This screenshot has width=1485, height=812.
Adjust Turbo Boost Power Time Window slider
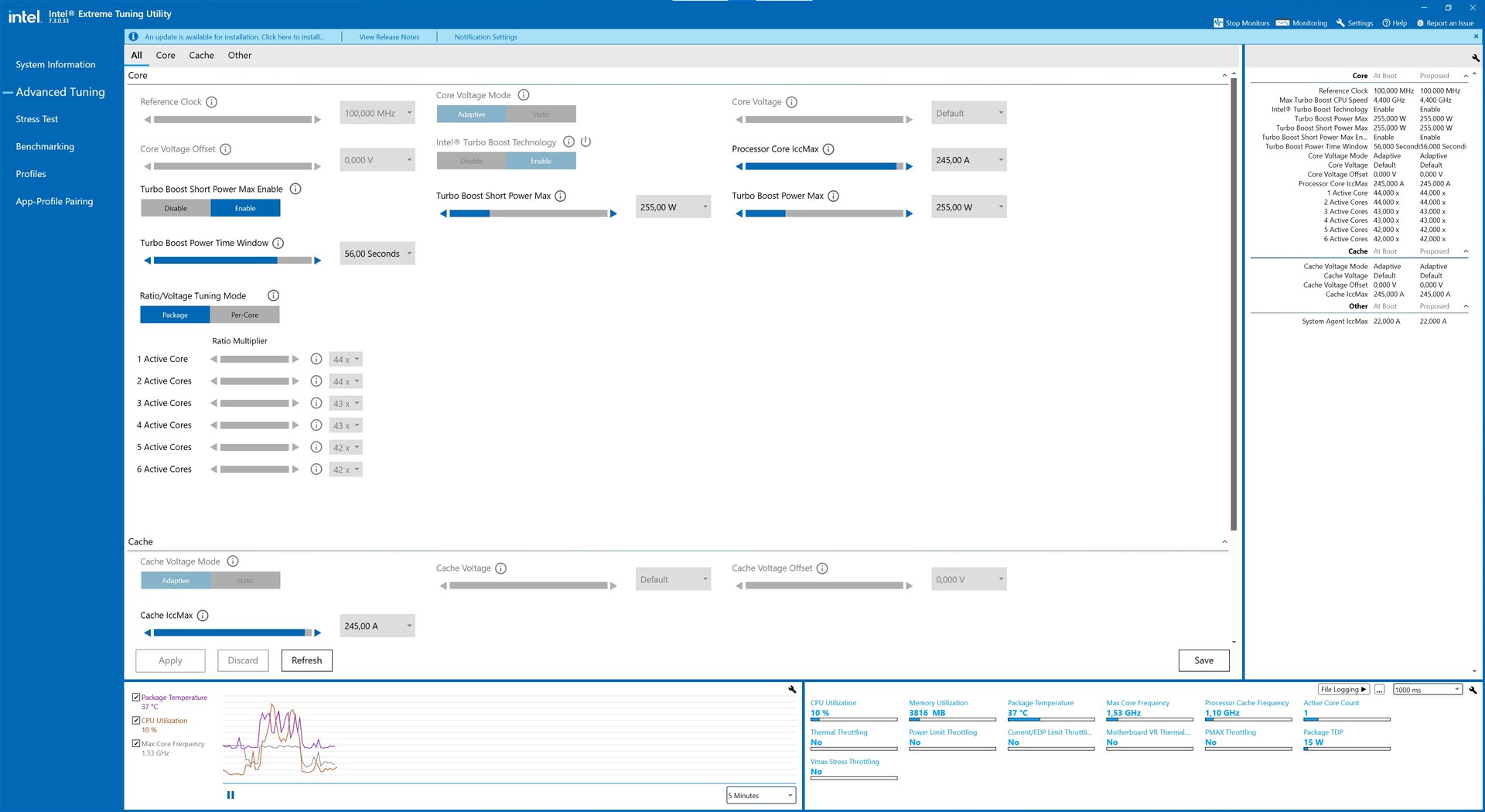tap(233, 261)
